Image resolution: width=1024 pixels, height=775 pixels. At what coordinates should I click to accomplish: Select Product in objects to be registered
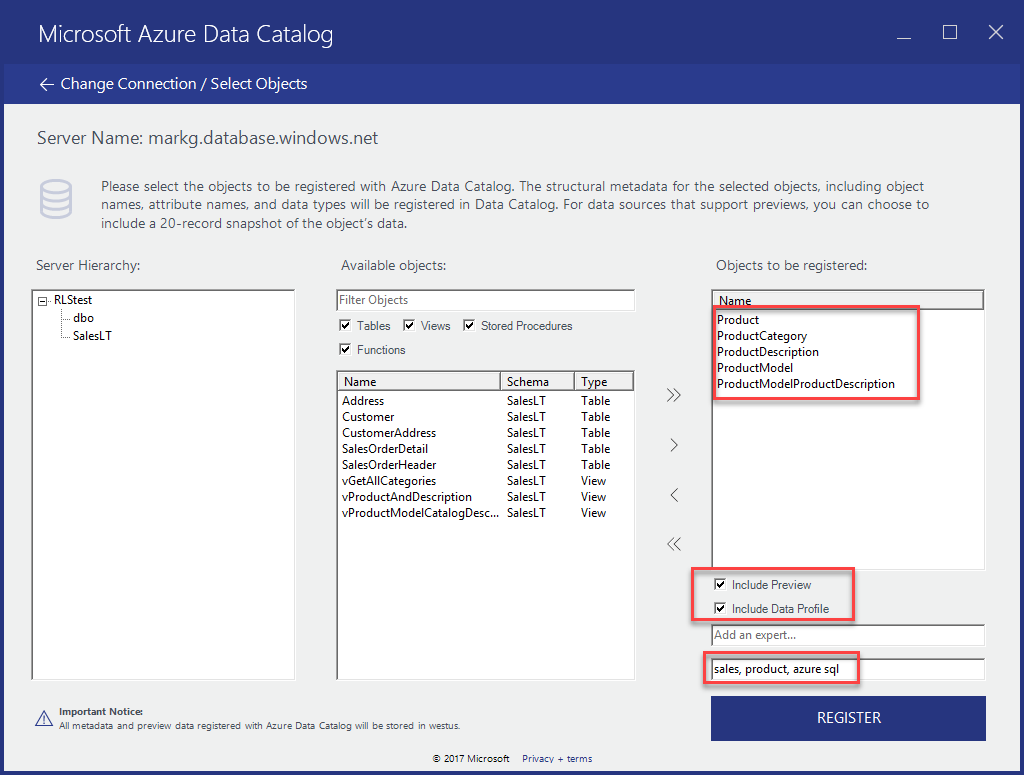738,320
